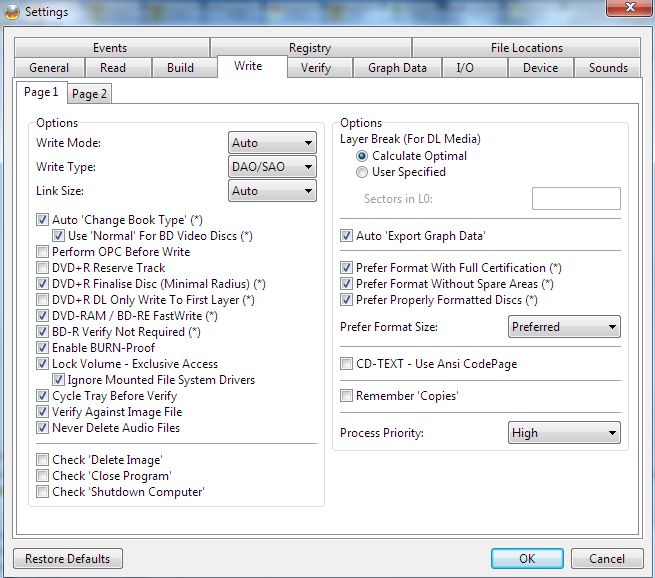Toggle Verify Against Image File
The height and width of the screenshot is (578, 655).
point(42,412)
